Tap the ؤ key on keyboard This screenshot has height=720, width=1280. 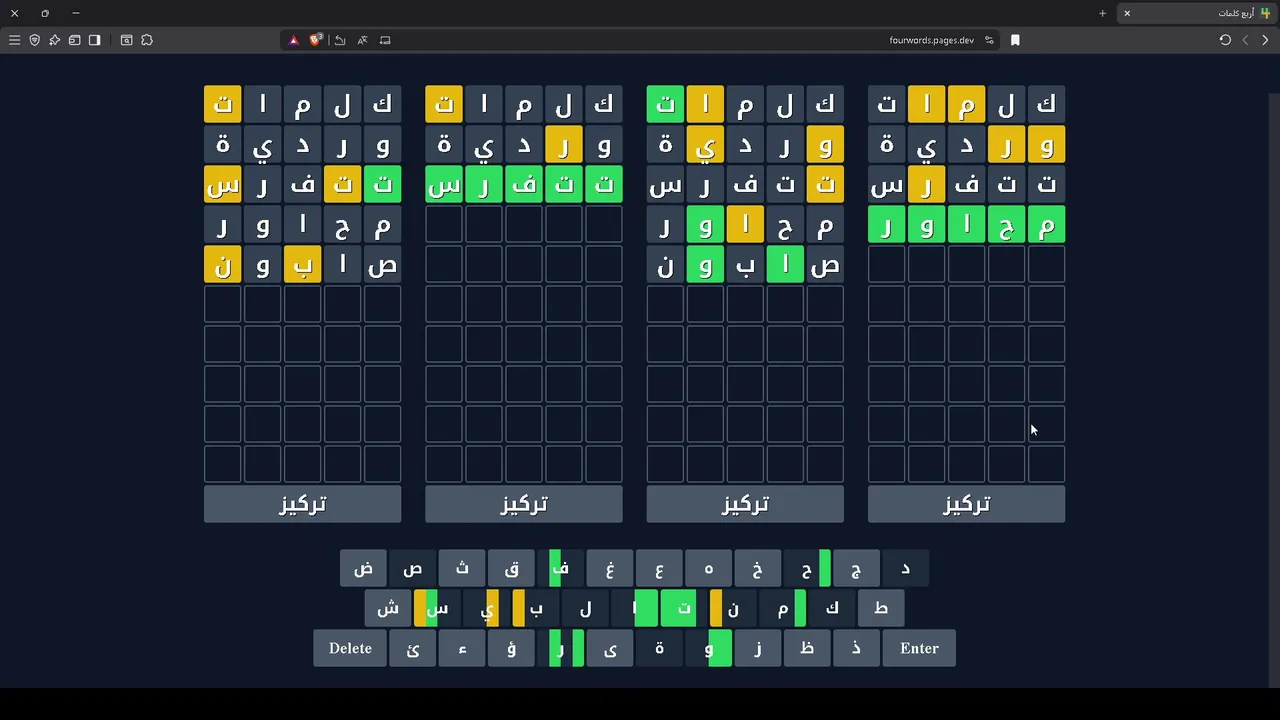(x=511, y=648)
